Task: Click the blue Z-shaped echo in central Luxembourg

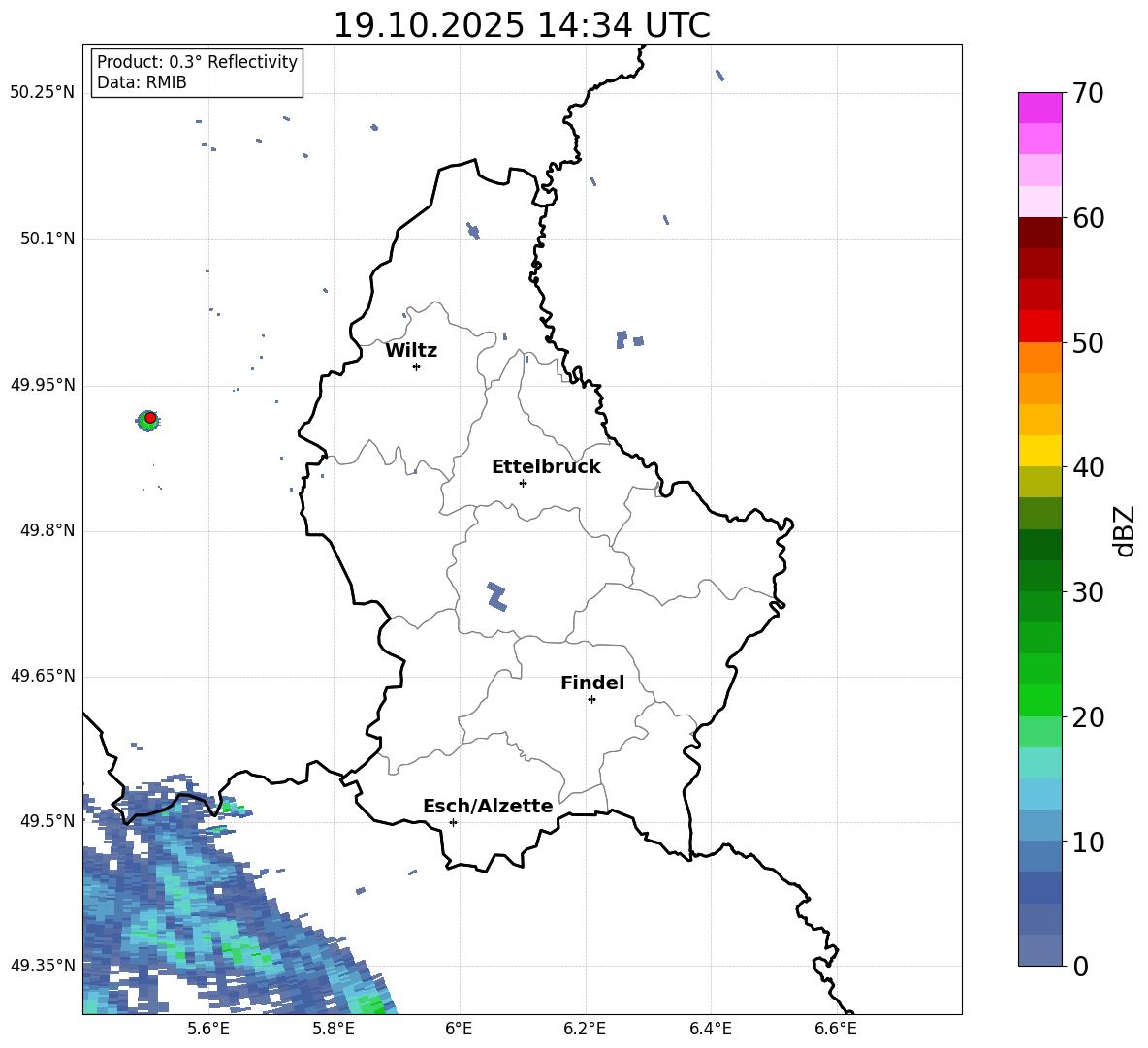Action: [497, 596]
